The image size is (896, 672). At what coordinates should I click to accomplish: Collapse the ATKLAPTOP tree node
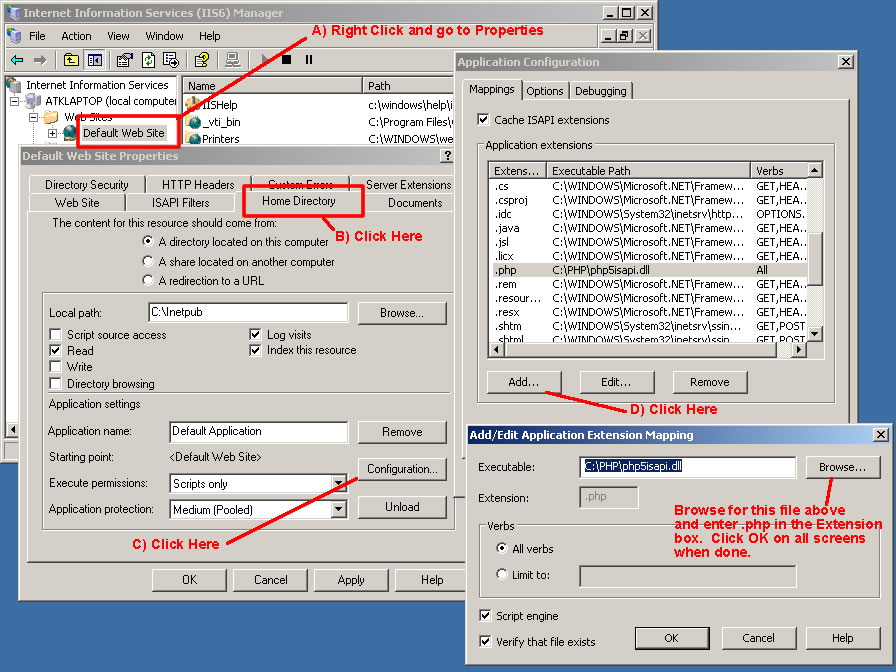point(15,102)
